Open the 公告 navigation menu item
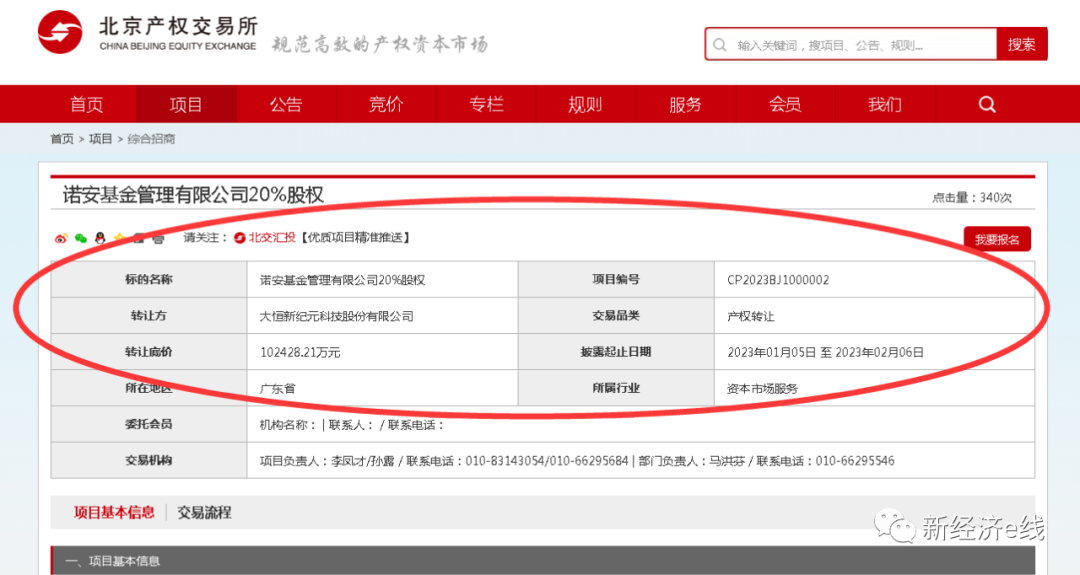 pyautogui.click(x=286, y=104)
